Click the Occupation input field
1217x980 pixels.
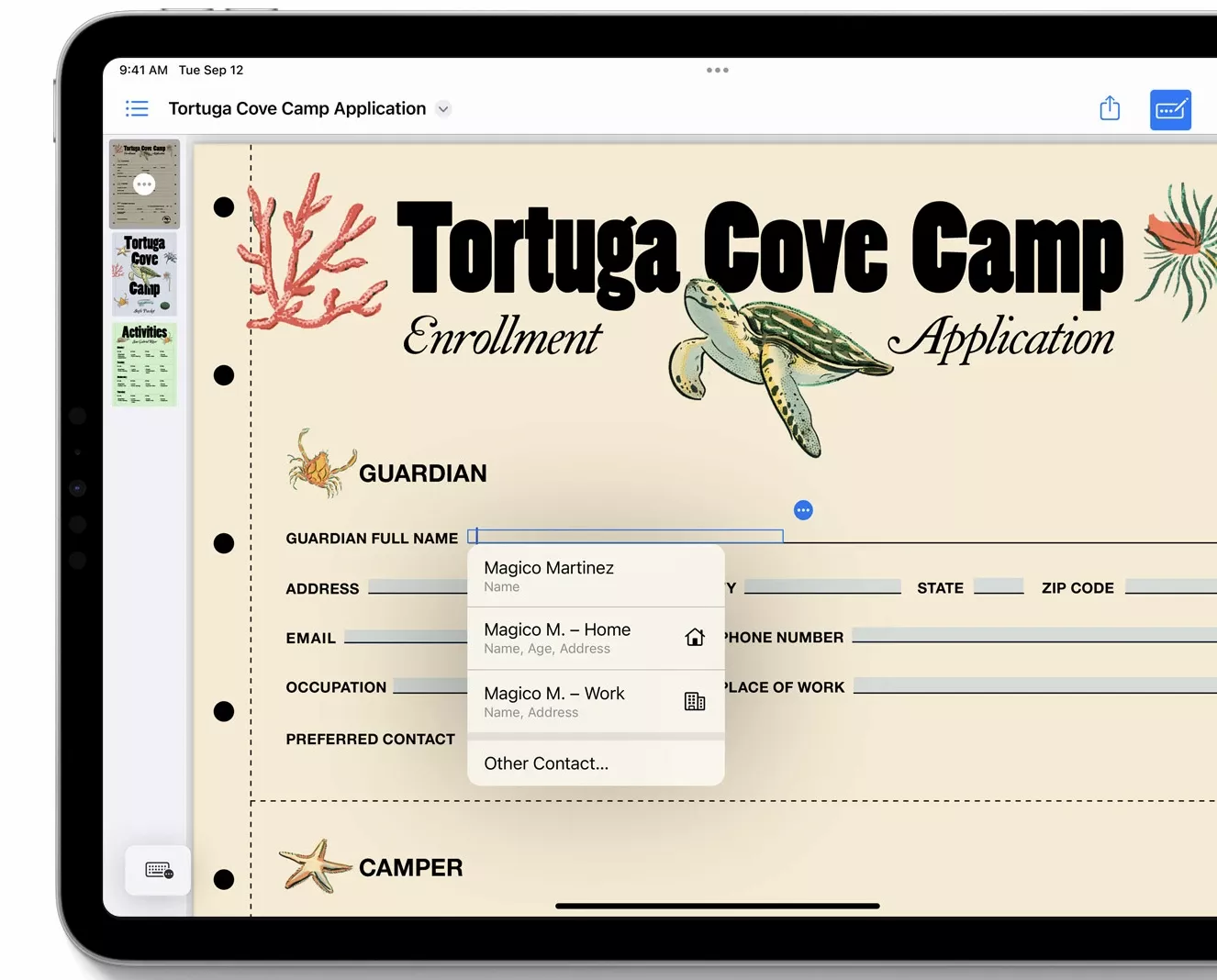click(430, 686)
